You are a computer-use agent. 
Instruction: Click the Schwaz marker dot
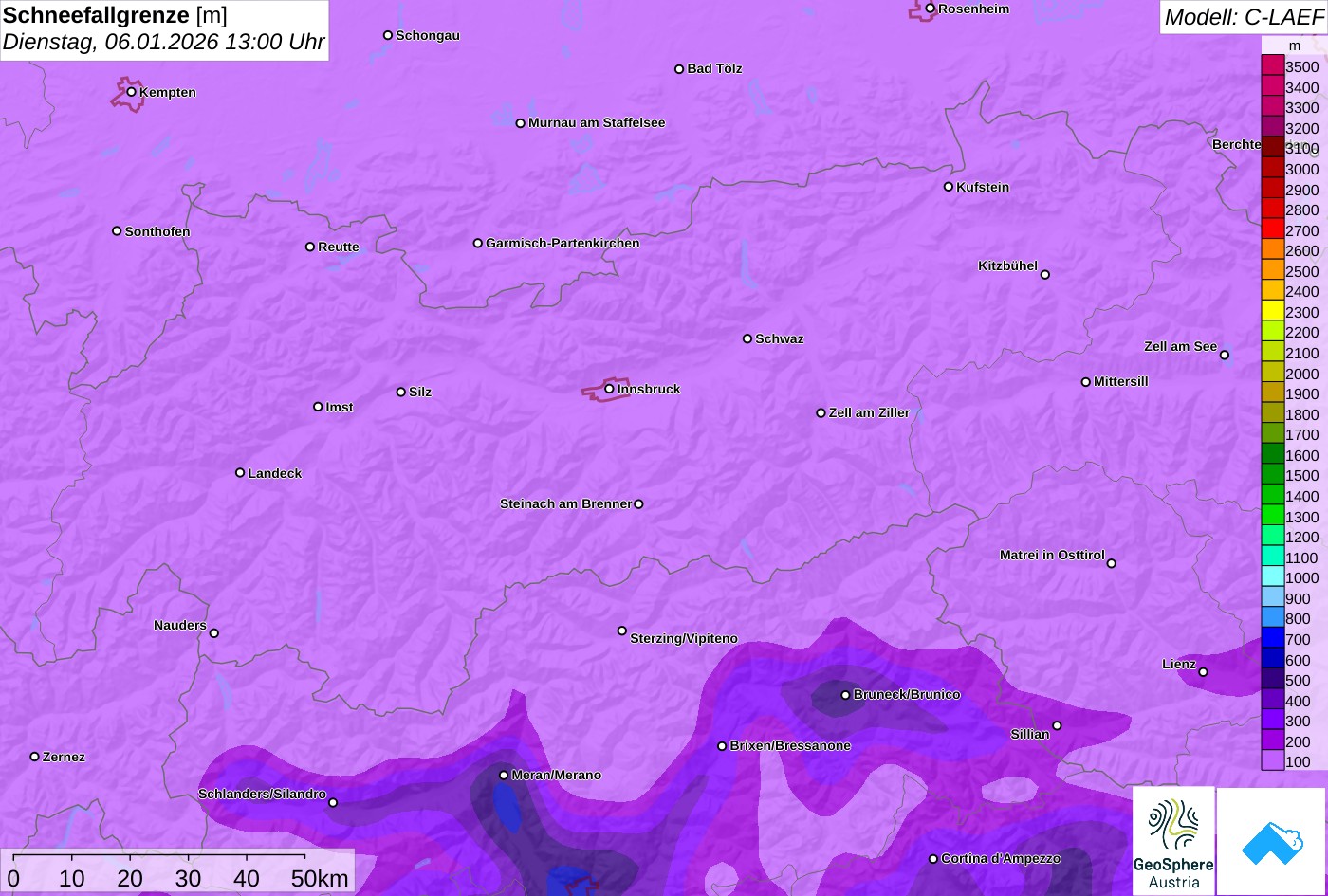pyautogui.click(x=747, y=338)
